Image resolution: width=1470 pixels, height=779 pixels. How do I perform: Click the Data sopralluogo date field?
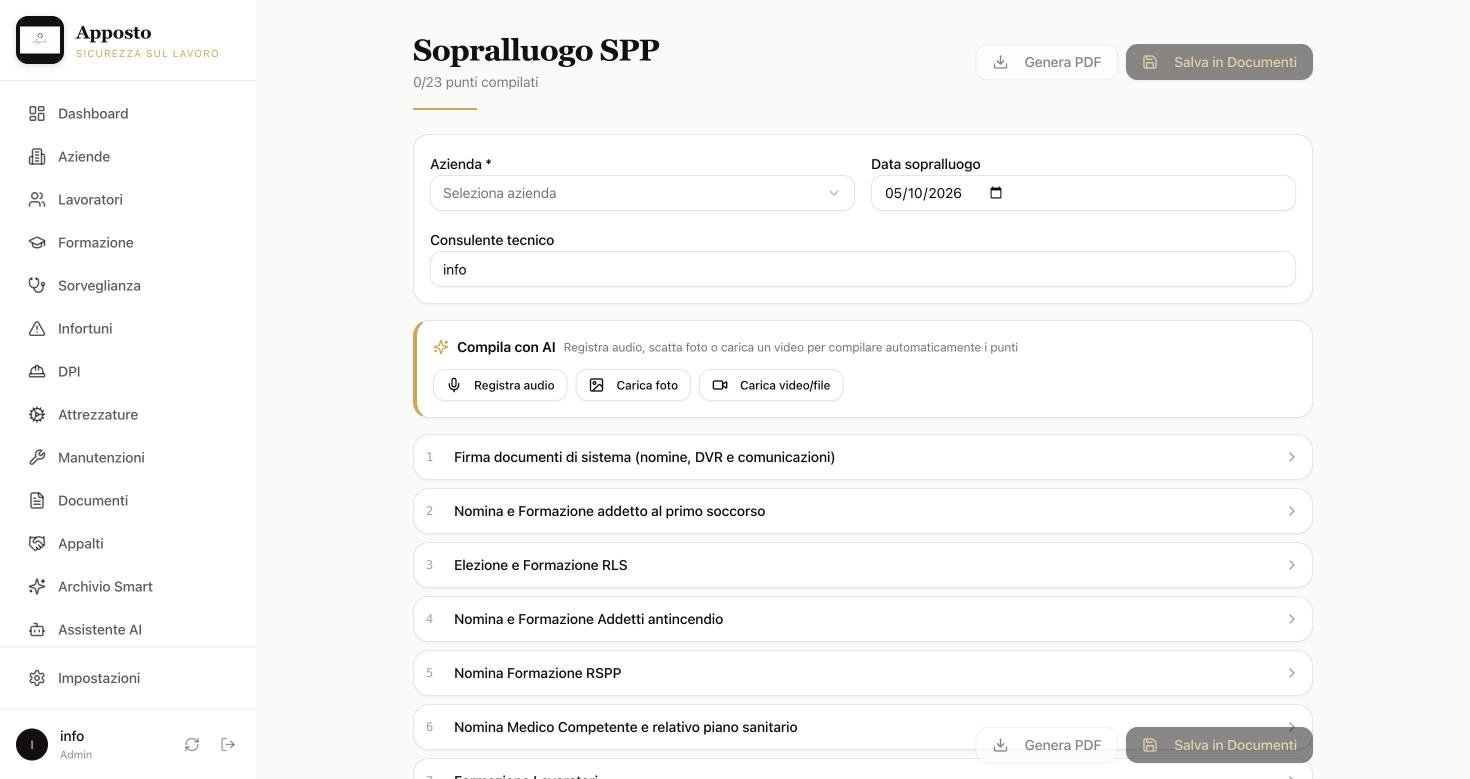coord(1083,193)
